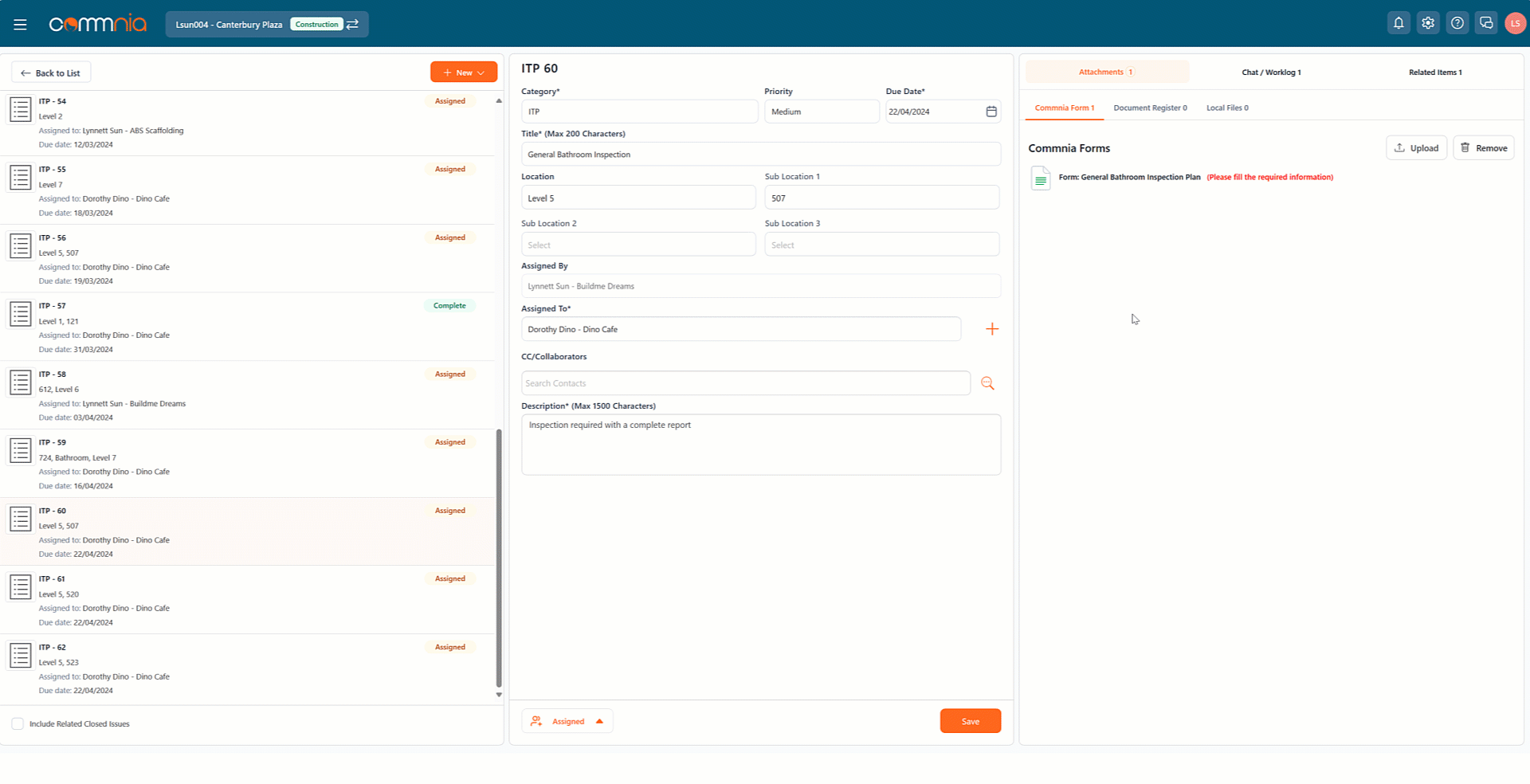The image size is (1530, 784).
Task: Click ITP - 59 text 724, Bathroom, Level 7
Action: coord(77,458)
